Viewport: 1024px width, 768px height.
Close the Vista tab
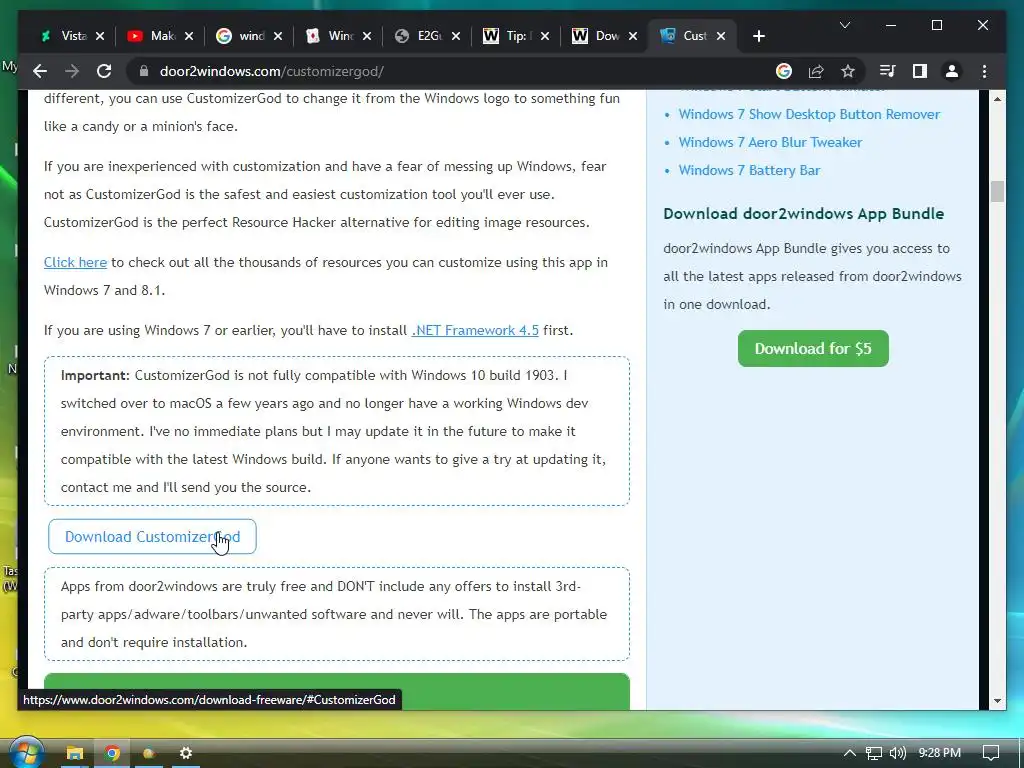[100, 36]
